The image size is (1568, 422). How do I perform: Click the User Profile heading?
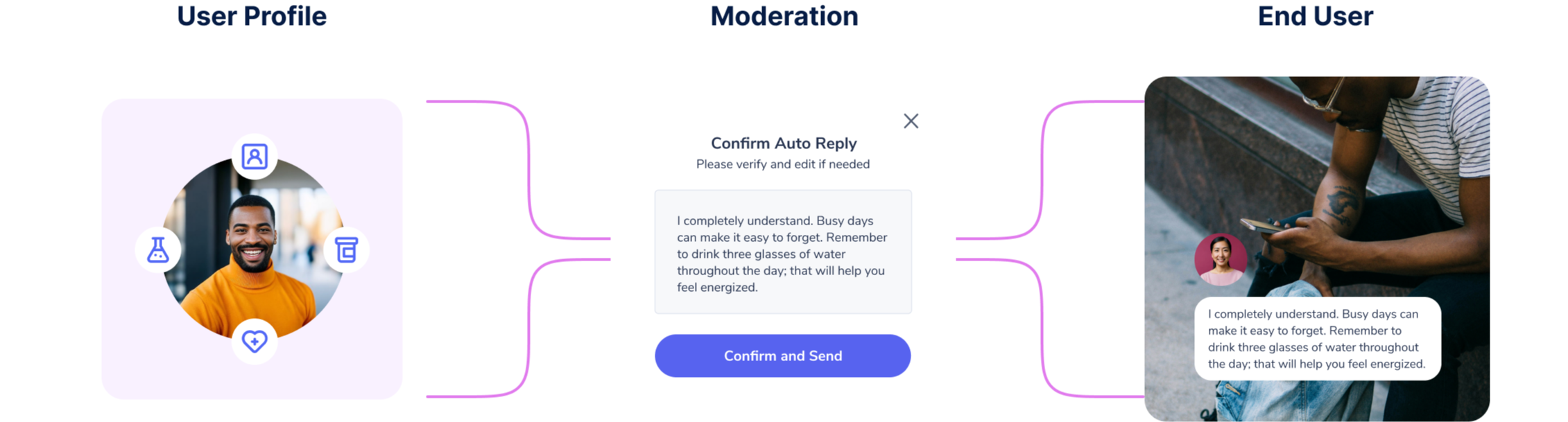252,17
